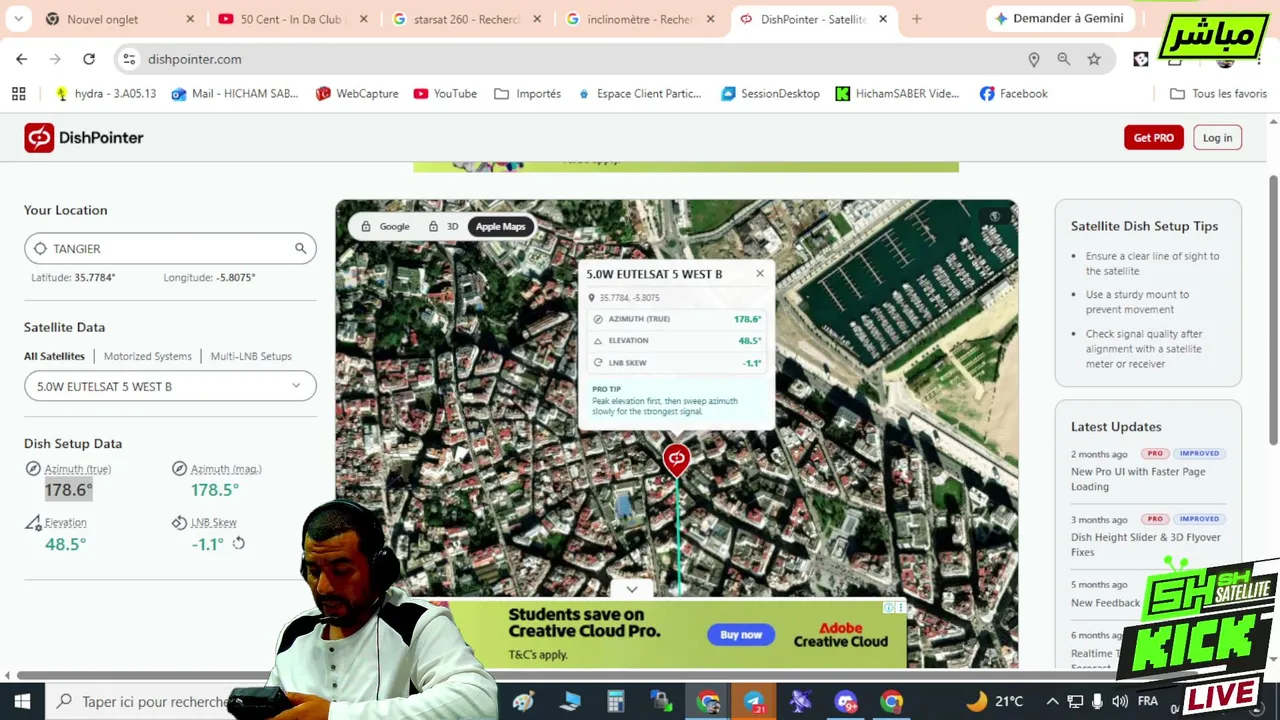Open the 5.0W EUTELSAT 5 WEST B satellite dropdown
The height and width of the screenshot is (720, 1280).
[x=170, y=386]
